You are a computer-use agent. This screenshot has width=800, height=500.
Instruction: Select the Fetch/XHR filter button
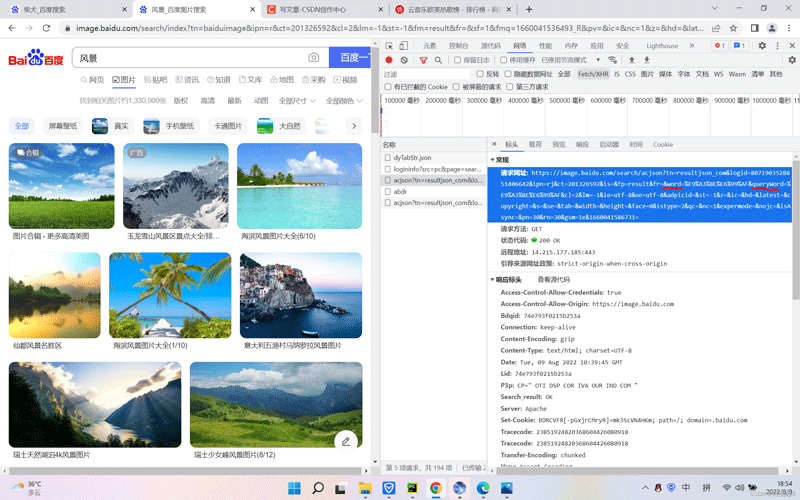click(593, 74)
